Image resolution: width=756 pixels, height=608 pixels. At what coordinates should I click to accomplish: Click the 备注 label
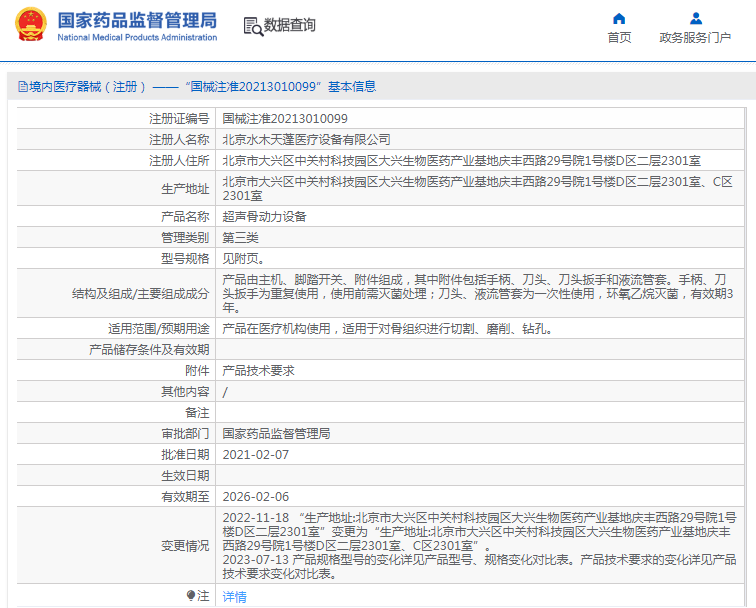[197, 413]
